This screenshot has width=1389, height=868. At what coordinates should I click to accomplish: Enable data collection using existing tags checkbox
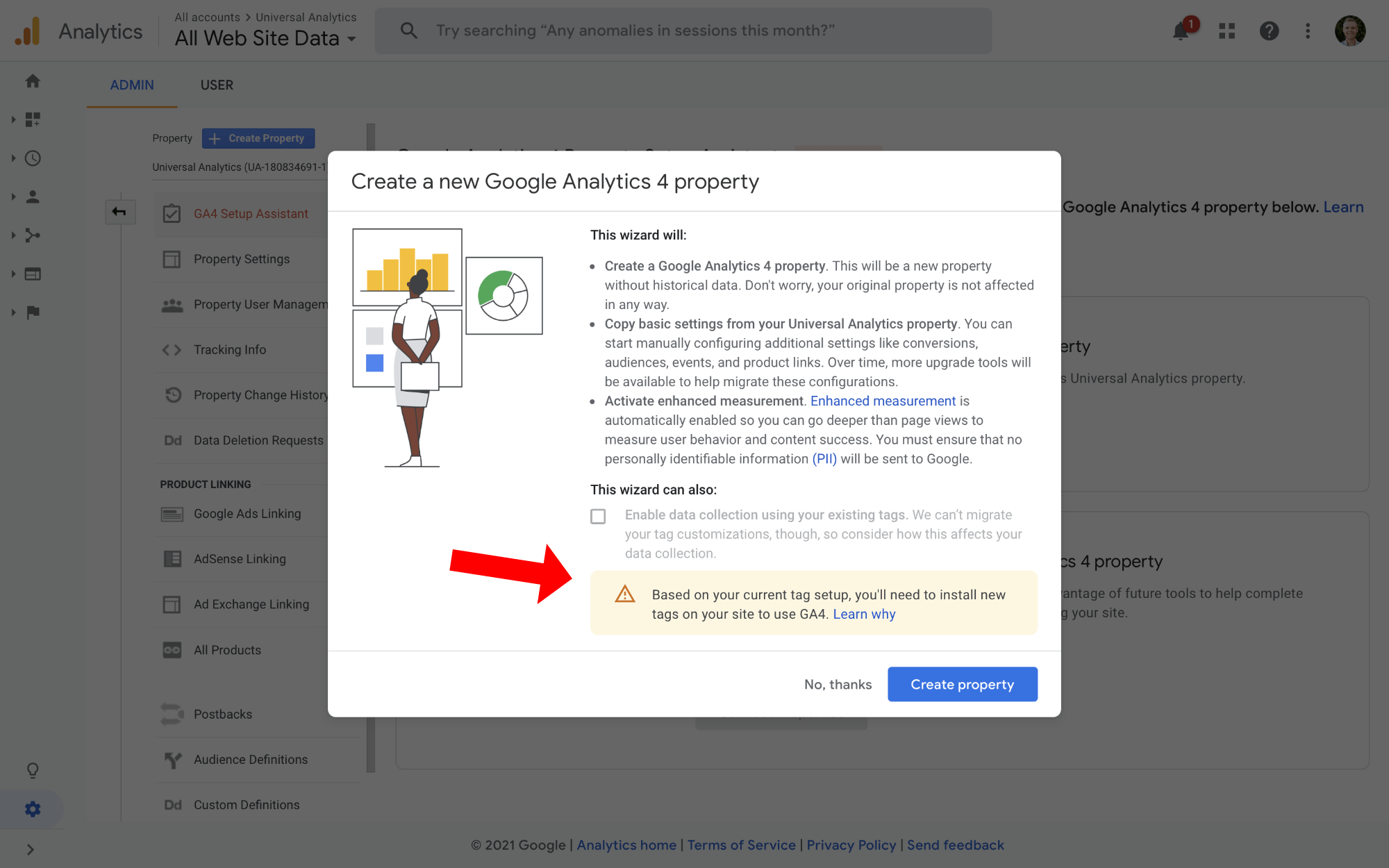598,517
